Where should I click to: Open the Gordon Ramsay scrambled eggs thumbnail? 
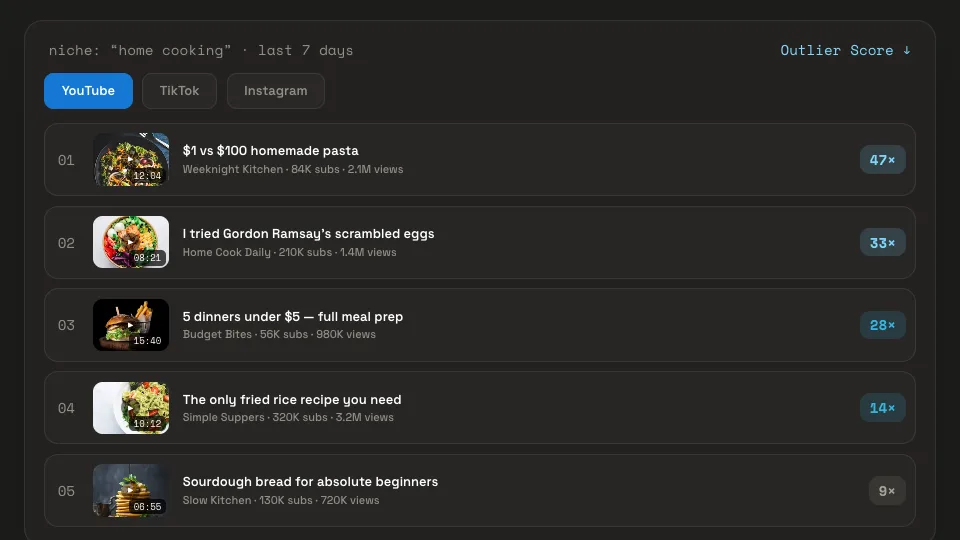point(131,242)
